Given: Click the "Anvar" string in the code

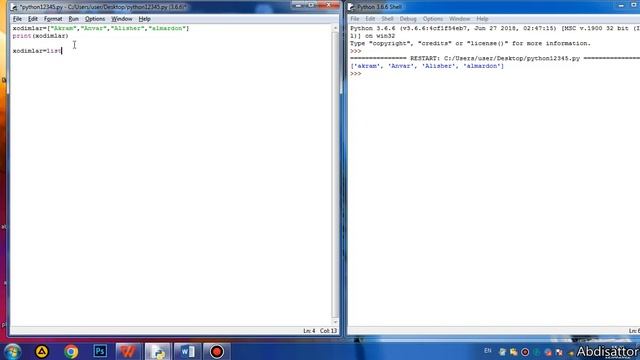Looking at the screenshot, I should pyautogui.click(x=94, y=28).
